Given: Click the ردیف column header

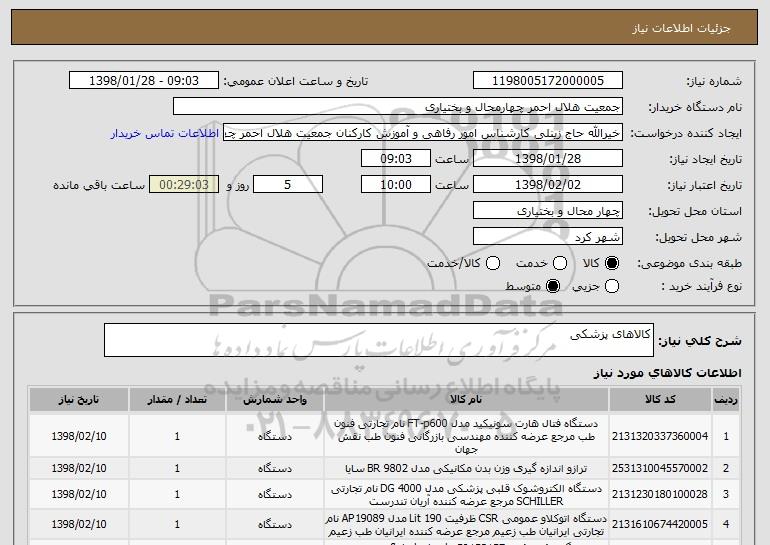Looking at the screenshot, I should [x=726, y=400].
